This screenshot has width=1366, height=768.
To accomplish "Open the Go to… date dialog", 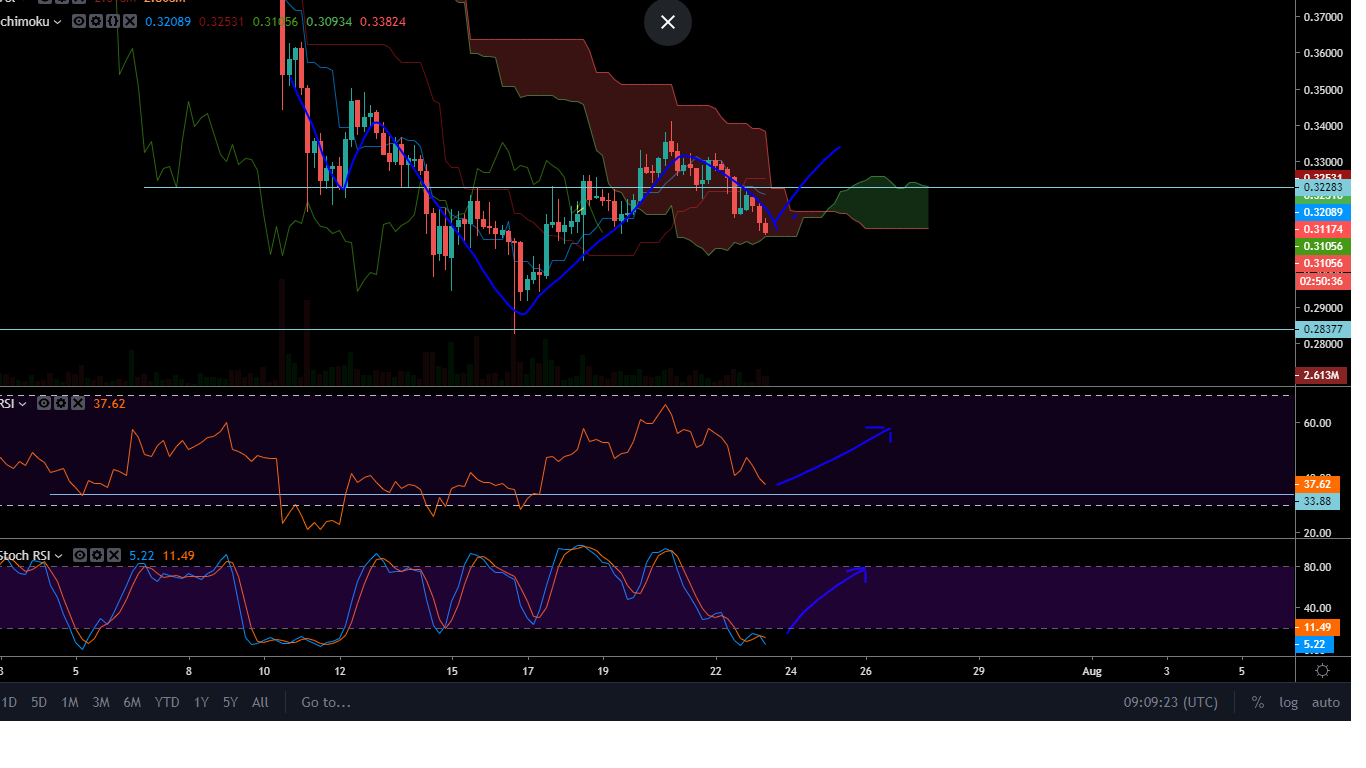I will coord(326,702).
